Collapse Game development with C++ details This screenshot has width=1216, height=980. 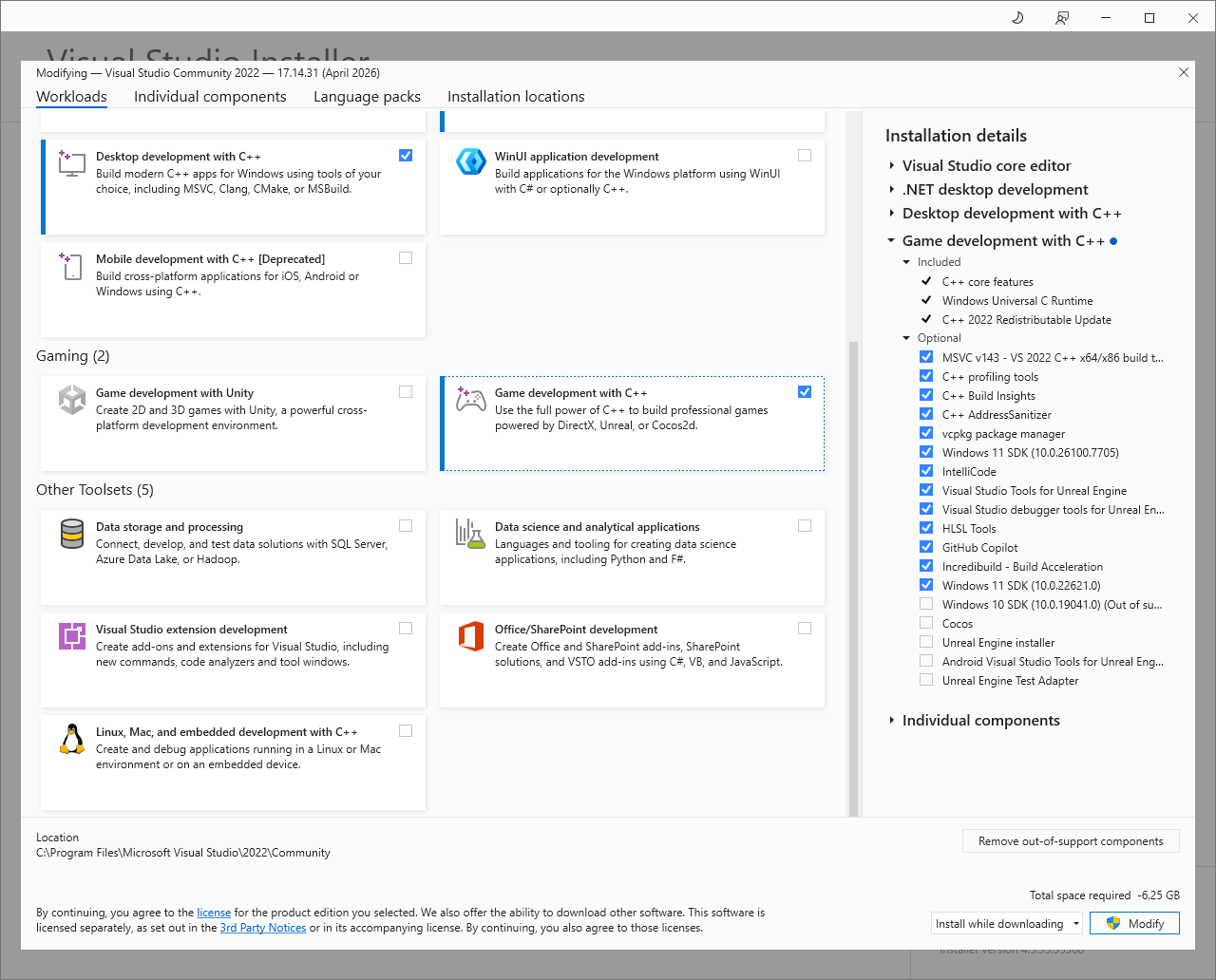[x=891, y=241]
